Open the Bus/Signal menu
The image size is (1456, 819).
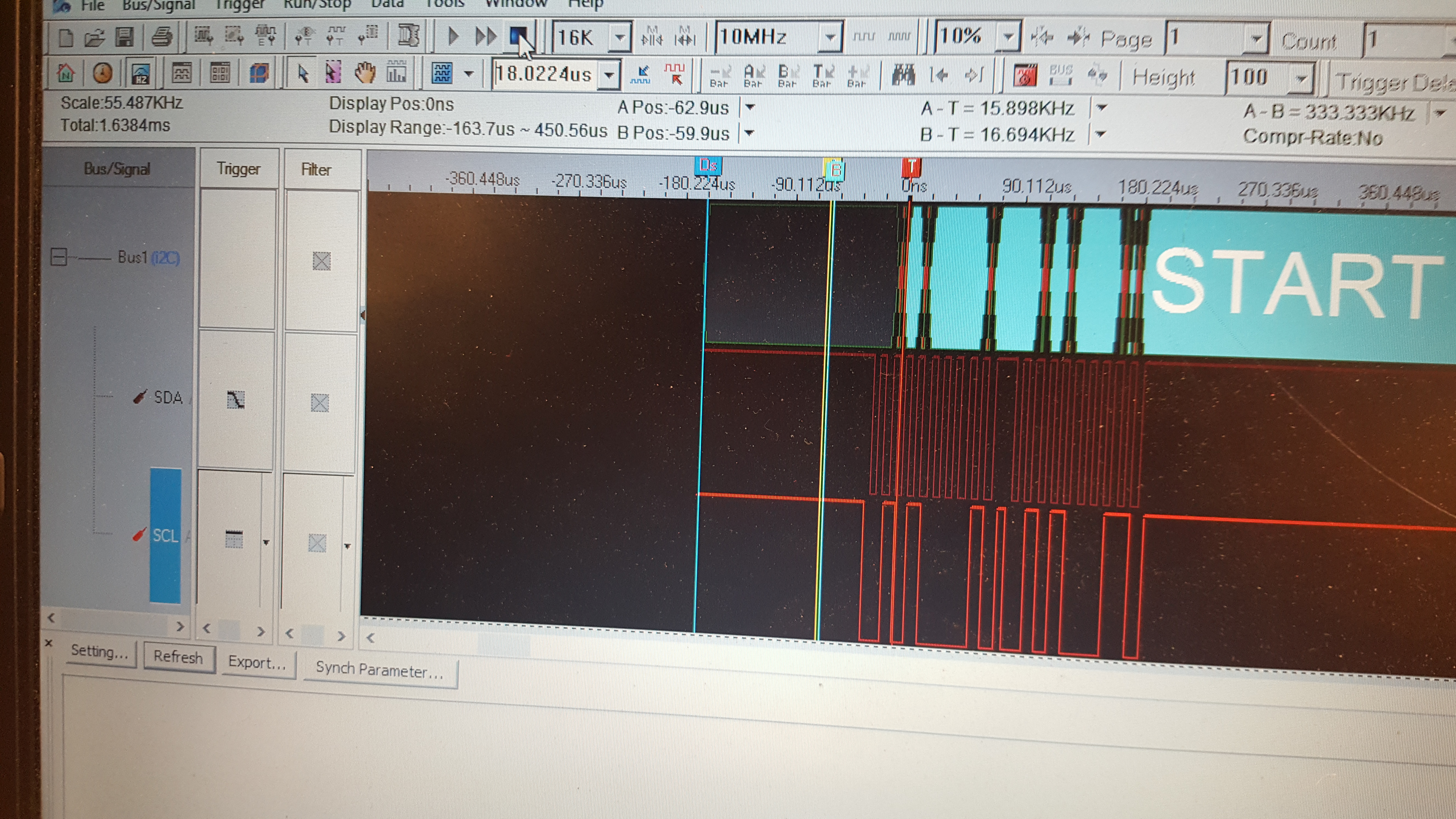(x=158, y=5)
